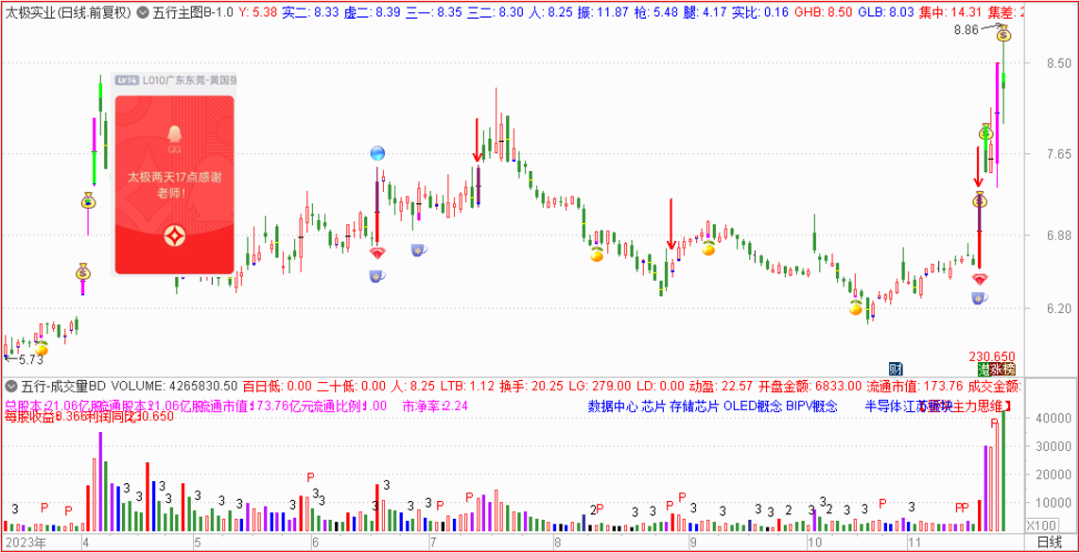Image resolution: width=1080 pixels, height=553 pixels.
Task: Click the 市净率 2.24 text
Action: tap(435, 406)
